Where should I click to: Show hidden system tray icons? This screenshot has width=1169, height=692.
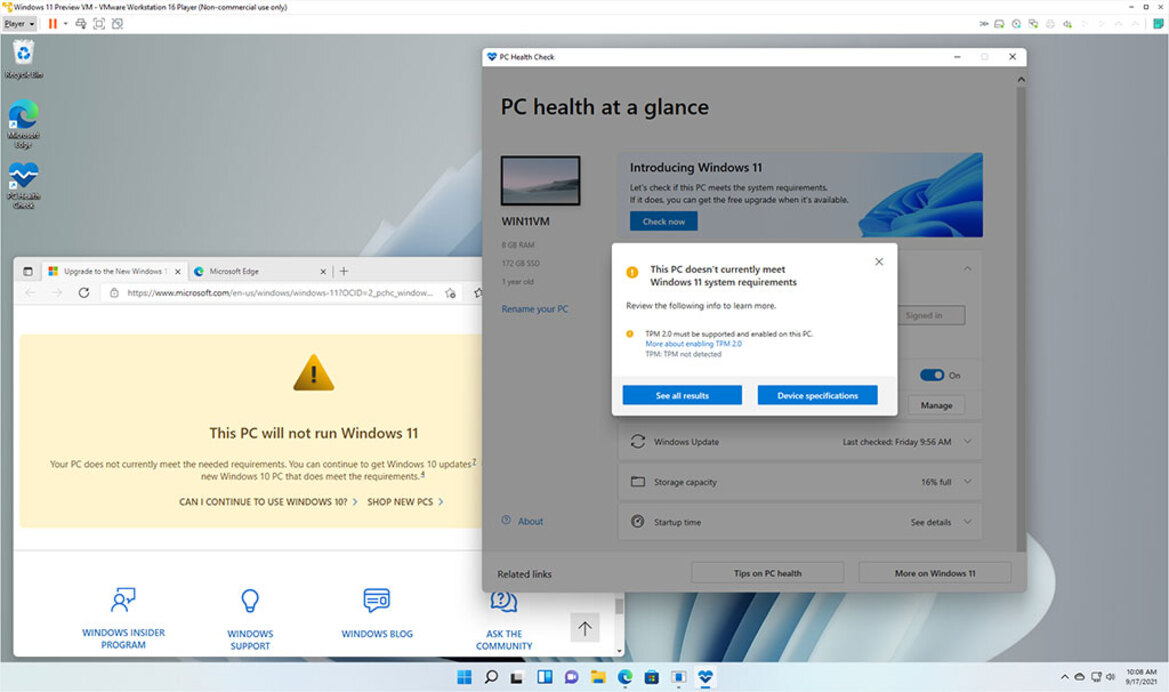[1064, 677]
